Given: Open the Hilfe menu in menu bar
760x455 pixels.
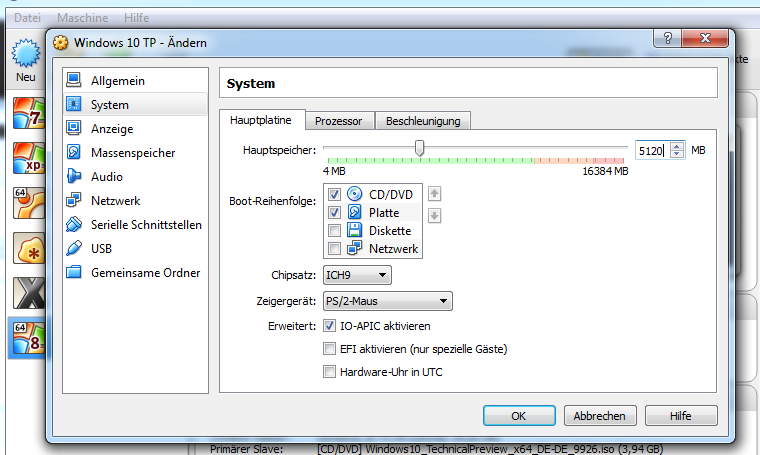Looking at the screenshot, I should [x=137, y=18].
